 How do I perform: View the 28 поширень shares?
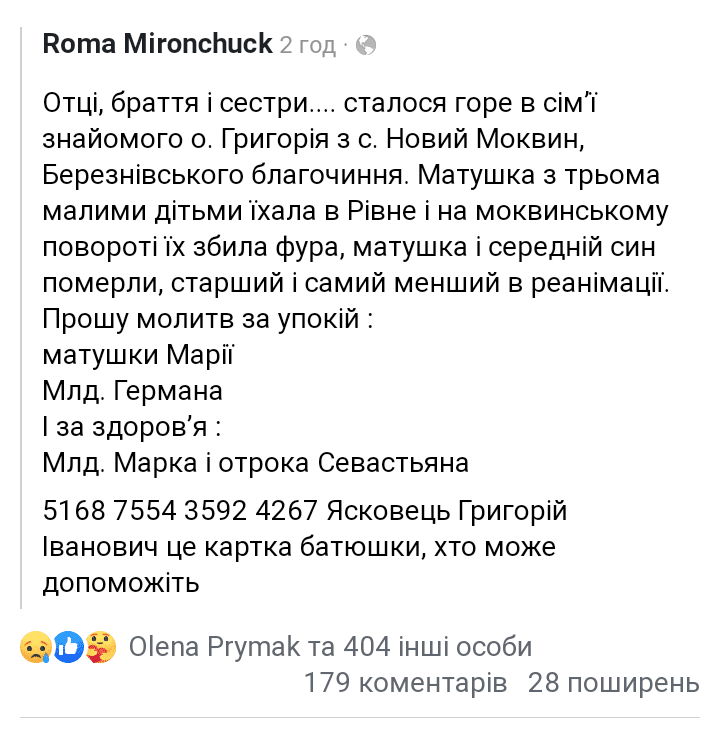tap(614, 683)
